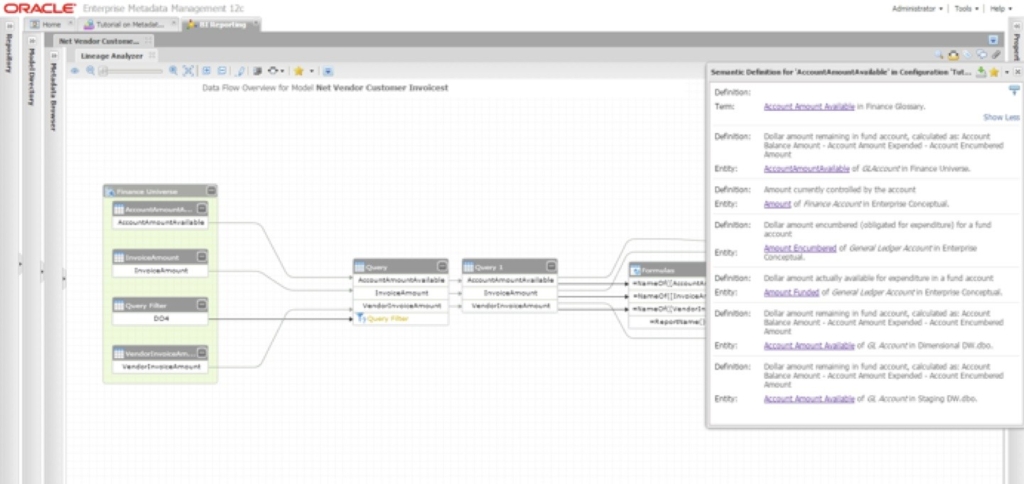
Task: Click the dark properties sheet toolbar icon
Action: click(257, 71)
